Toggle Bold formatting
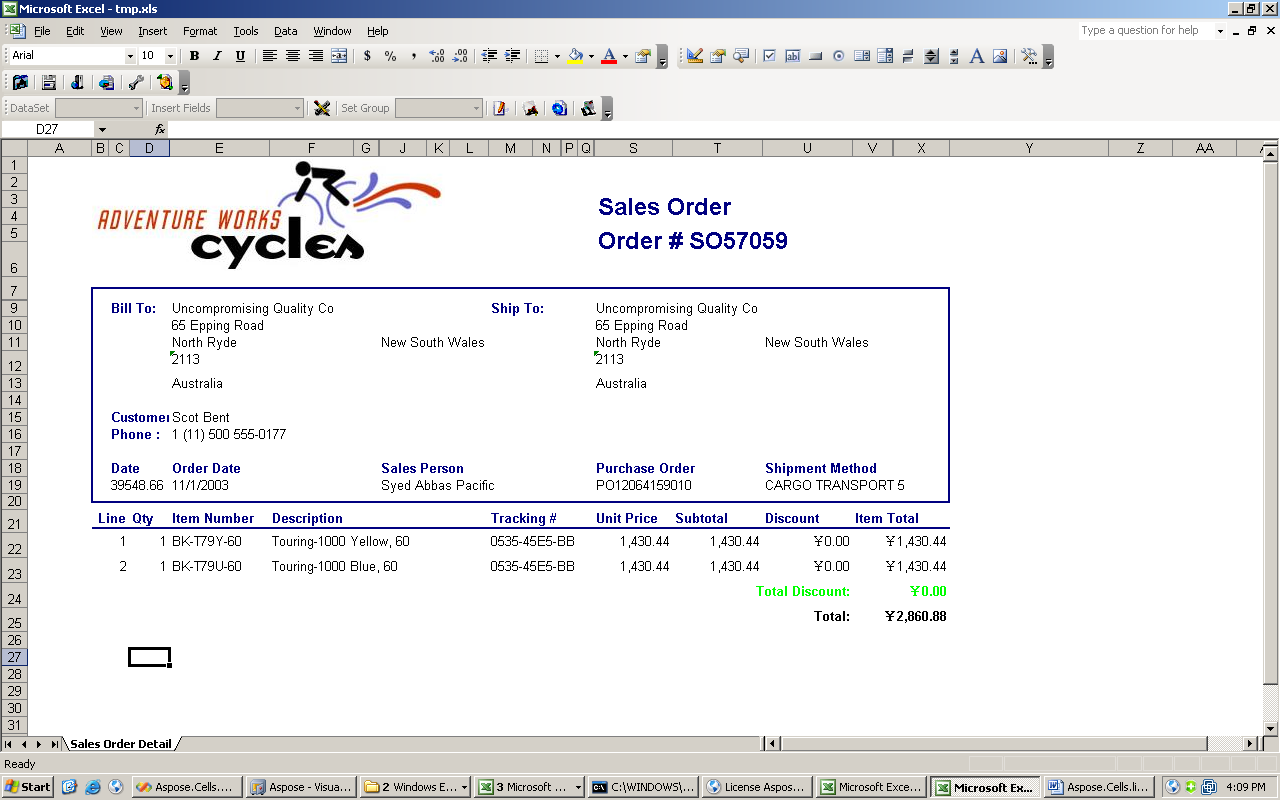1280x800 pixels. [195, 56]
